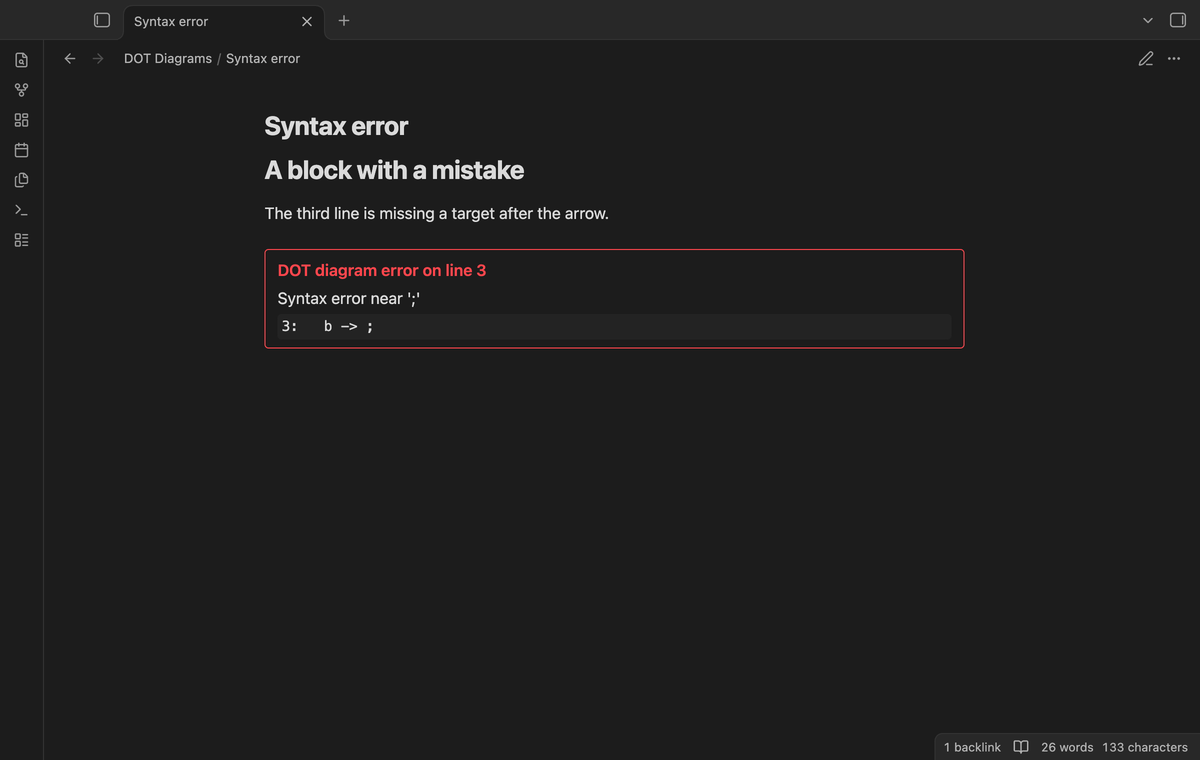Viewport: 1200px width, 760px height.
Task: Expand the tab list dropdown chevron
Action: tap(1148, 21)
